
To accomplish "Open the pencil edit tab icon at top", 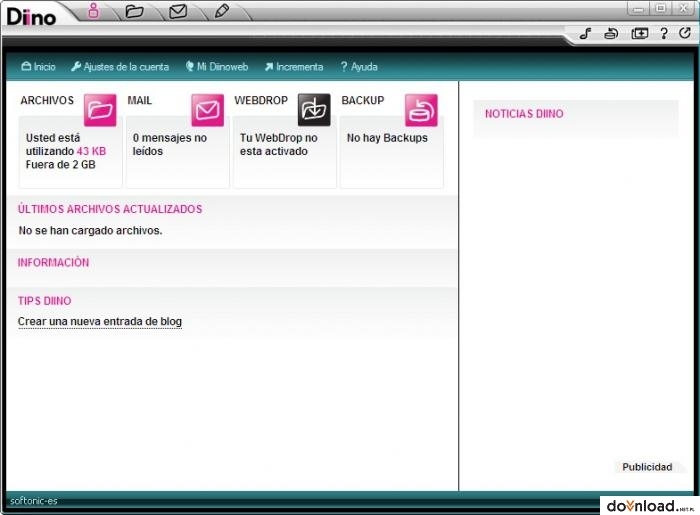I will point(222,11).
